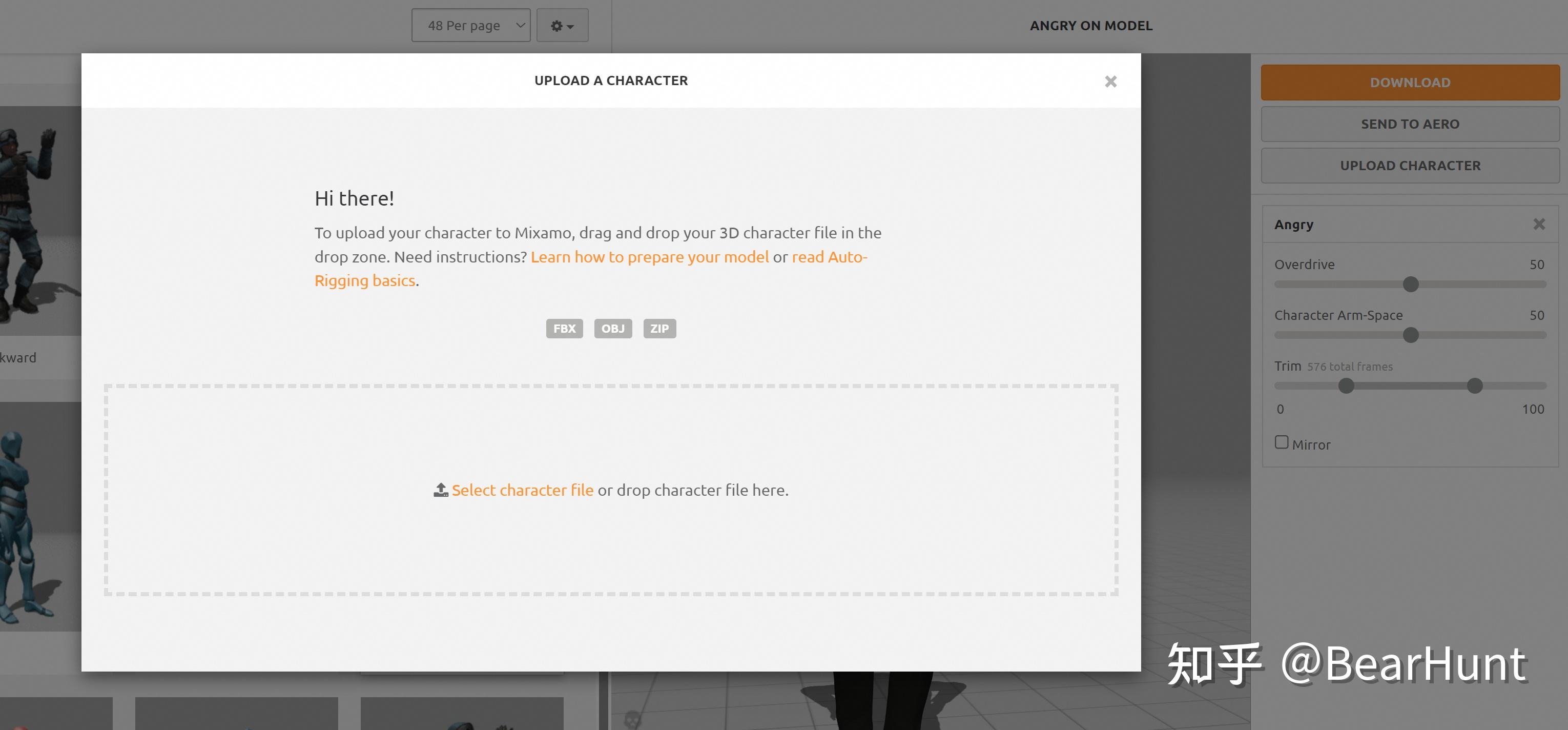Click the ZIP format badge
The height and width of the screenshot is (730, 1568).
(x=659, y=329)
